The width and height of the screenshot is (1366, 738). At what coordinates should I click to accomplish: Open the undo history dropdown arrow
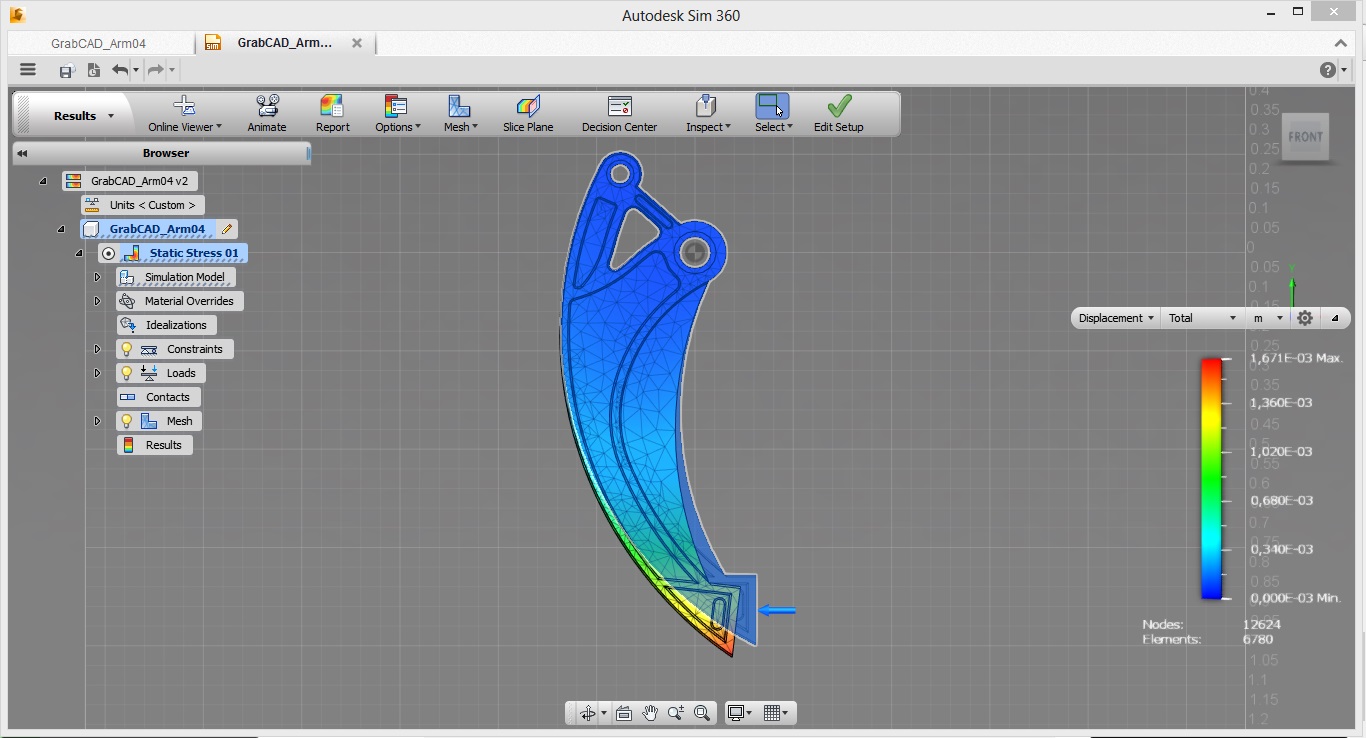tap(136, 70)
